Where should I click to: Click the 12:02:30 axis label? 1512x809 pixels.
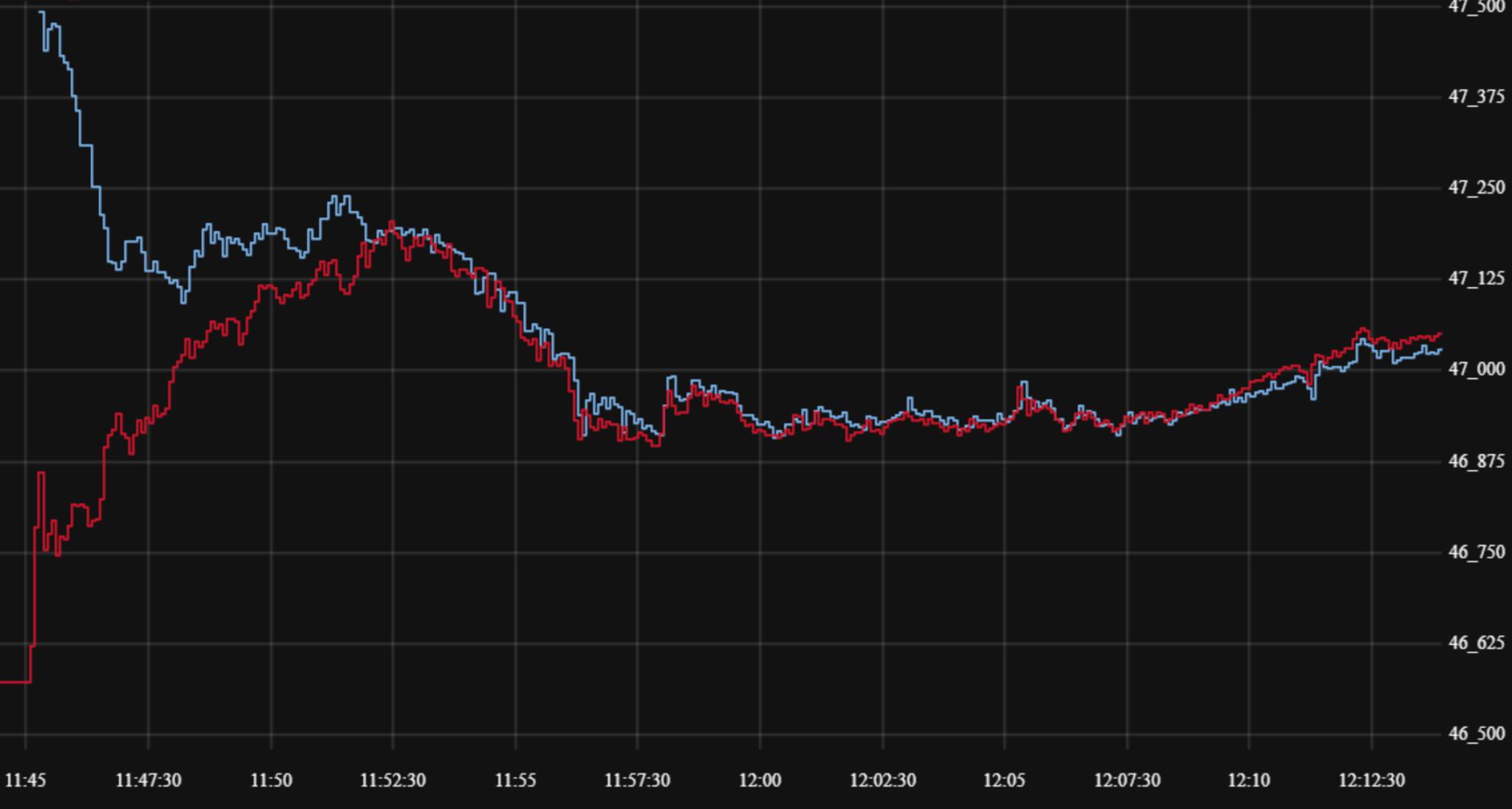click(x=882, y=780)
